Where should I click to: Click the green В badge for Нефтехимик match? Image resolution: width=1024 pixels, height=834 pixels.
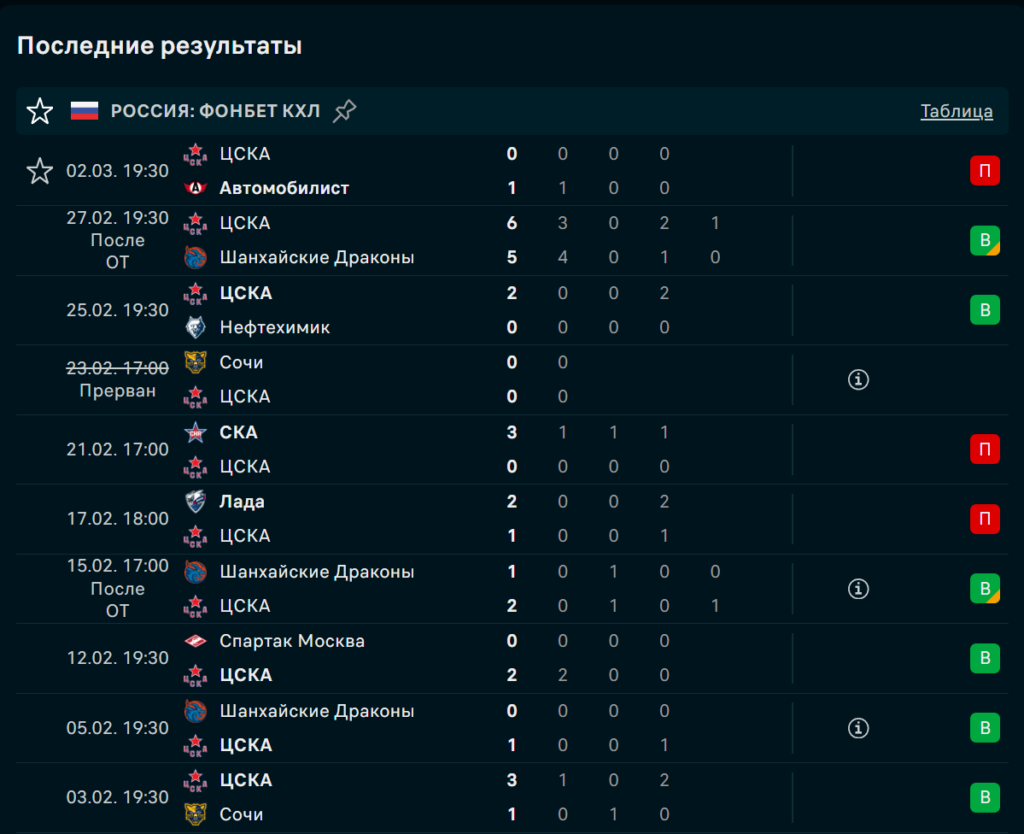(x=984, y=310)
